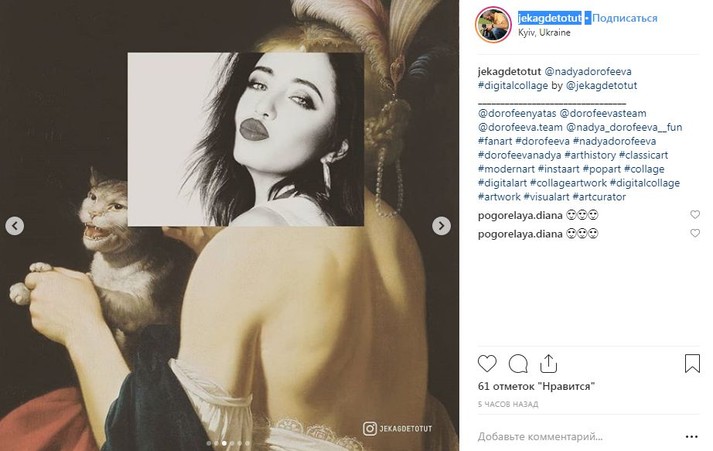The image size is (713, 451).
Task: Like second pogorelaya.diana comment
Action: 694,233
